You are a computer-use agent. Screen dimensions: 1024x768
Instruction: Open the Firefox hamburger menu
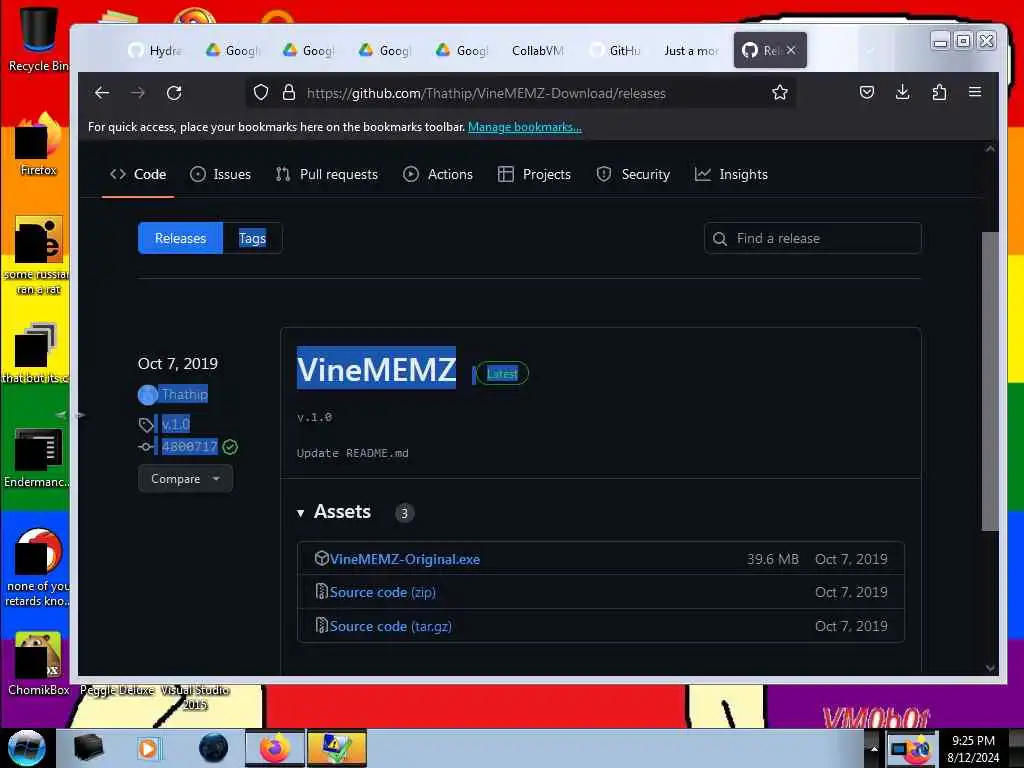(974, 92)
